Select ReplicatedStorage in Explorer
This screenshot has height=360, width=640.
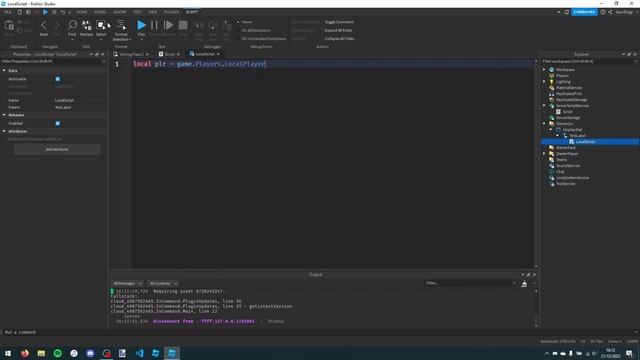tap(571, 100)
